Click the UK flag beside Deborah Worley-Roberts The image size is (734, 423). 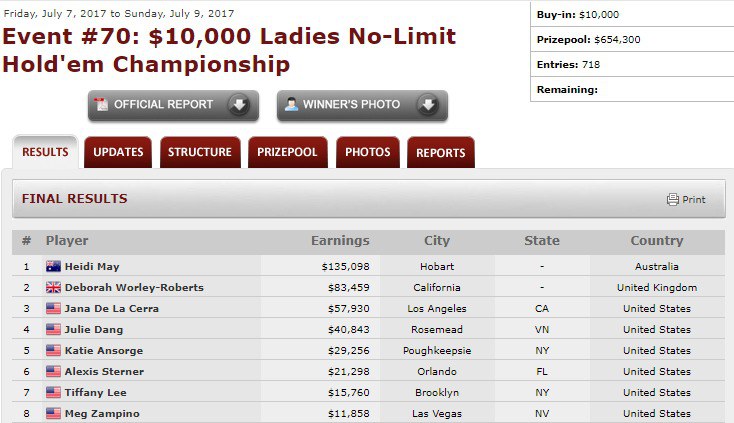[53, 287]
